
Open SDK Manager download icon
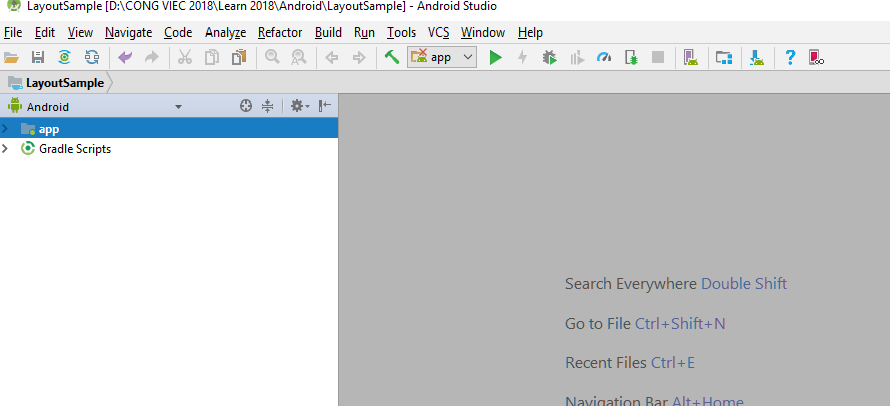coord(757,58)
